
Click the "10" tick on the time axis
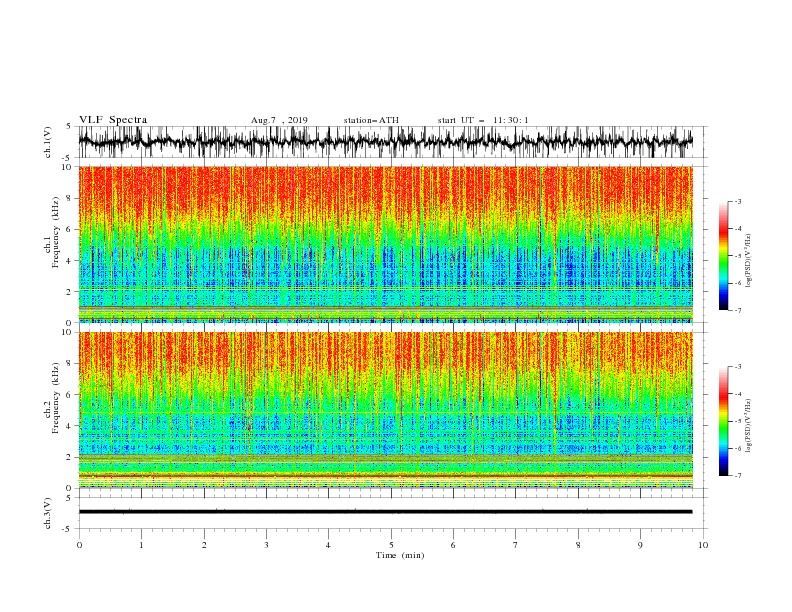(x=703, y=545)
